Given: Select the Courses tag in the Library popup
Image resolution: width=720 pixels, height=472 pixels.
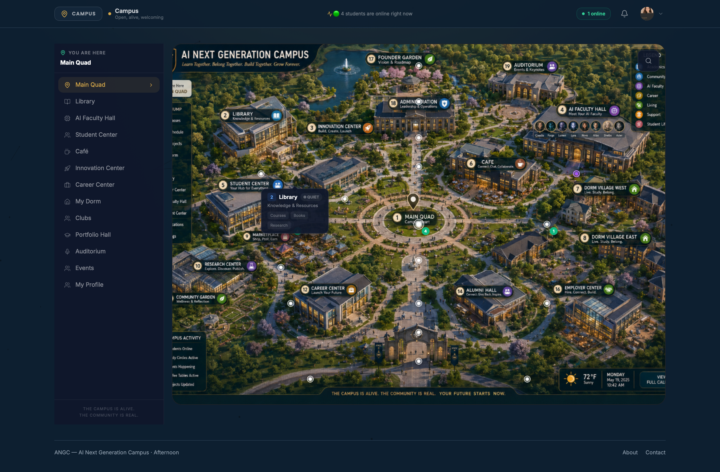Looking at the screenshot, I should pos(278,215).
